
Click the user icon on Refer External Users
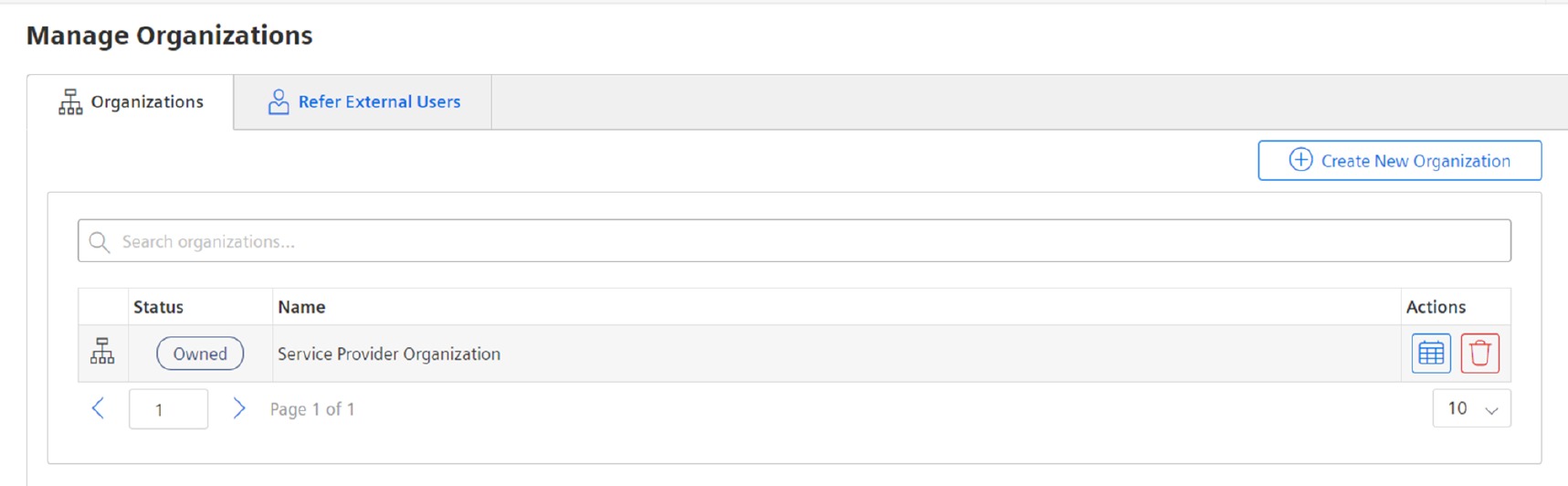pos(279,101)
